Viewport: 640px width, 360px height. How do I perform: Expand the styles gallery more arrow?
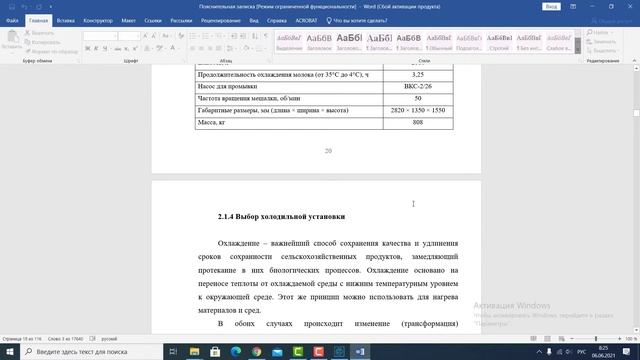(578, 49)
